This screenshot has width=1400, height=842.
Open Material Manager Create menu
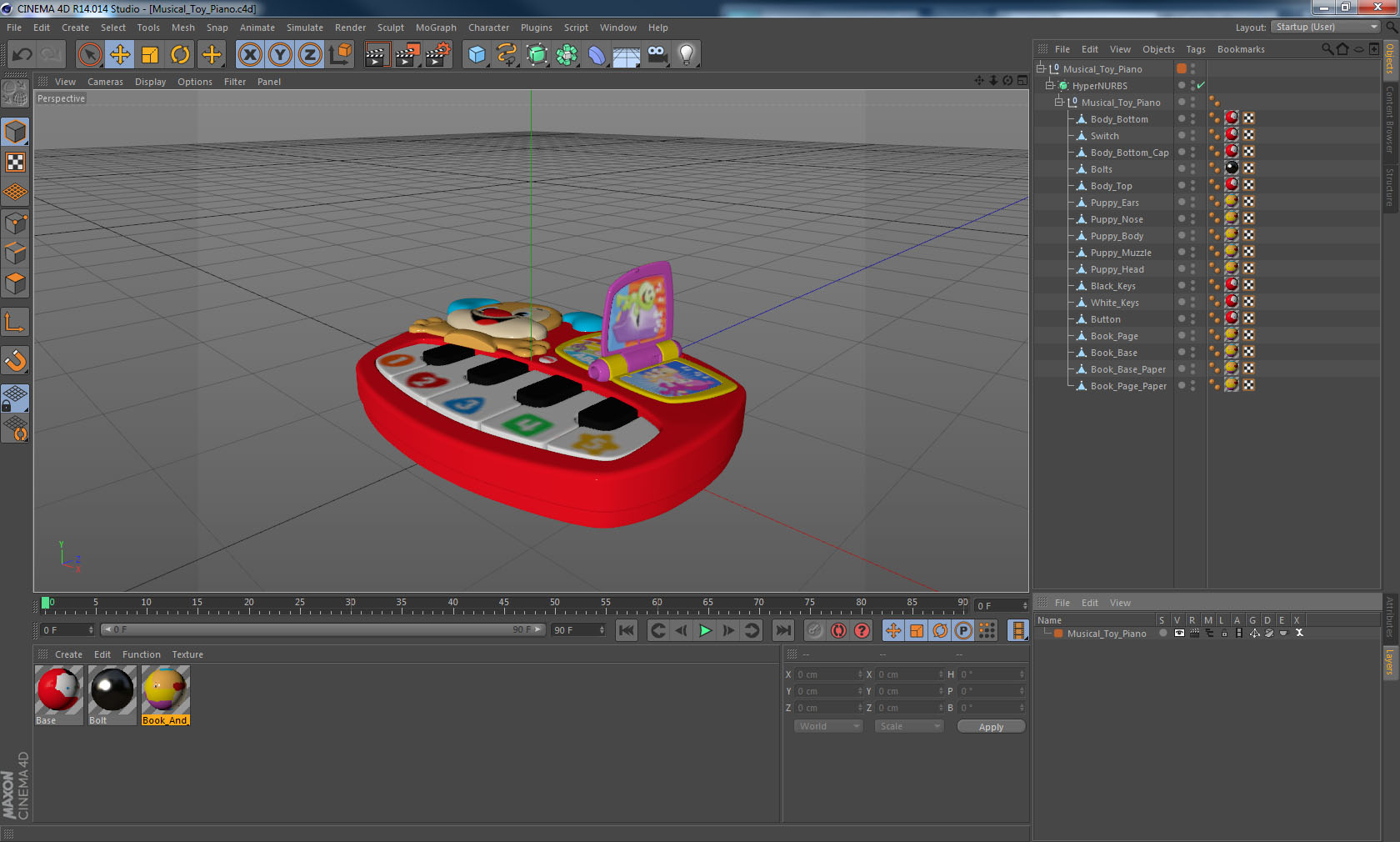click(x=68, y=654)
